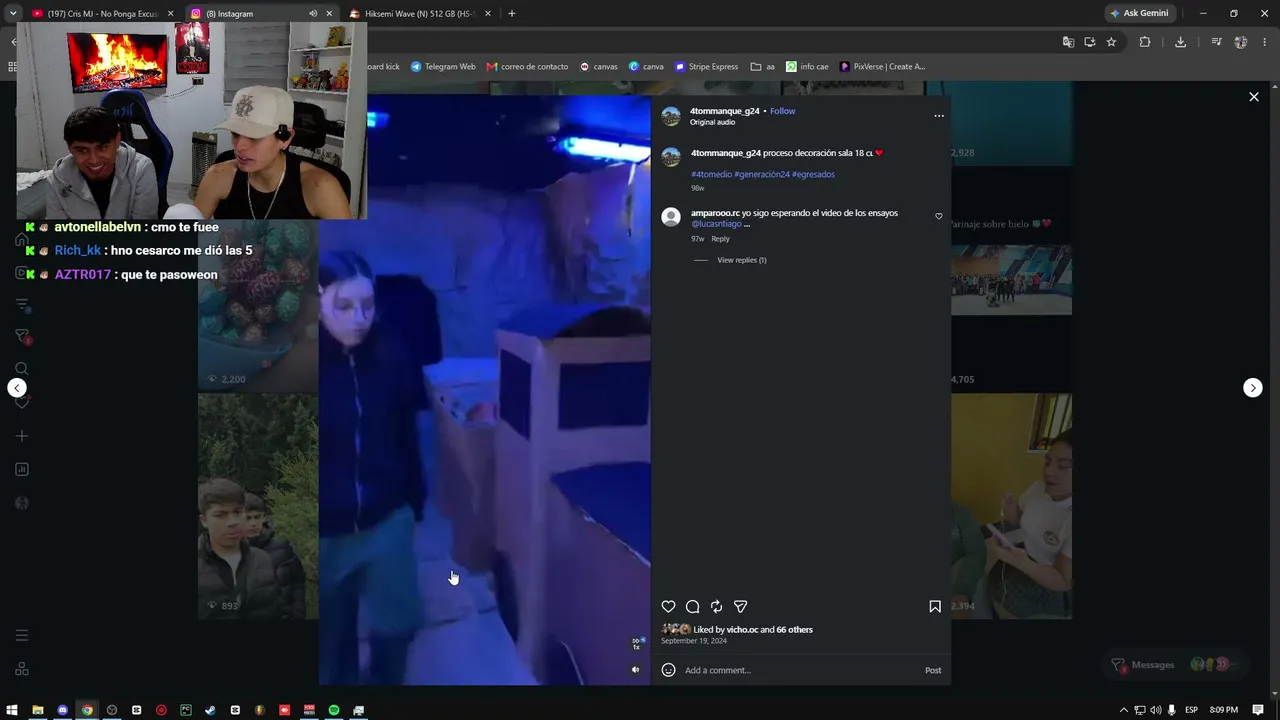
Task: Click the Post comment button
Action: point(933,670)
